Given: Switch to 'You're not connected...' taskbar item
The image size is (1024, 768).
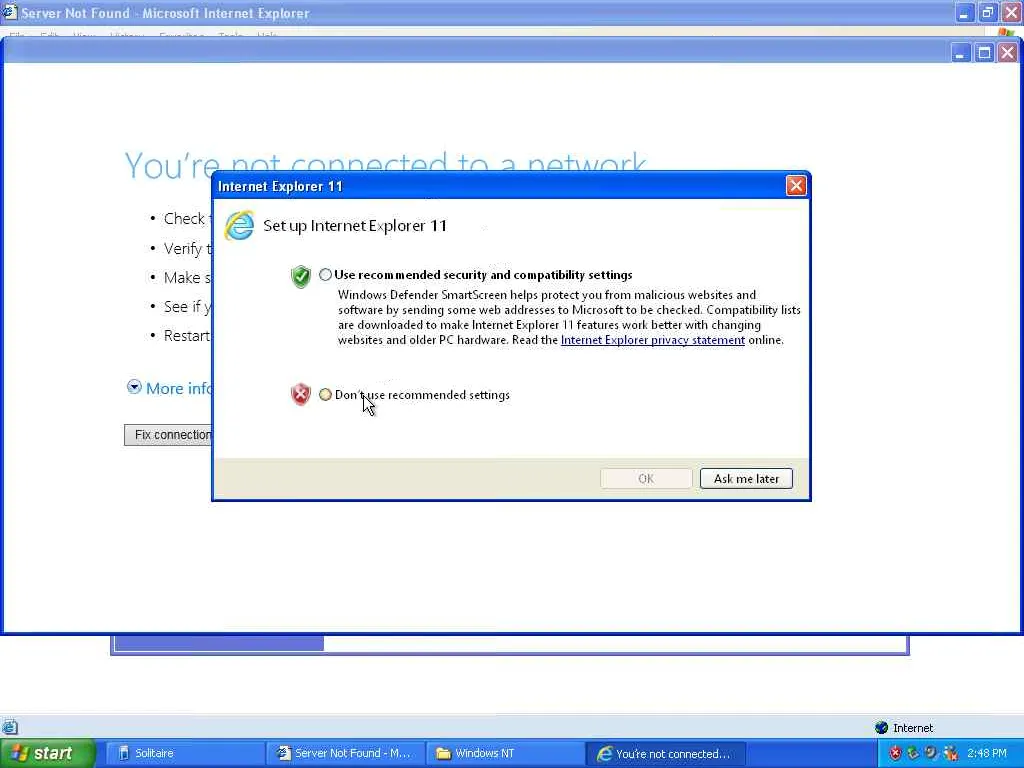Looking at the screenshot, I should tap(665, 753).
